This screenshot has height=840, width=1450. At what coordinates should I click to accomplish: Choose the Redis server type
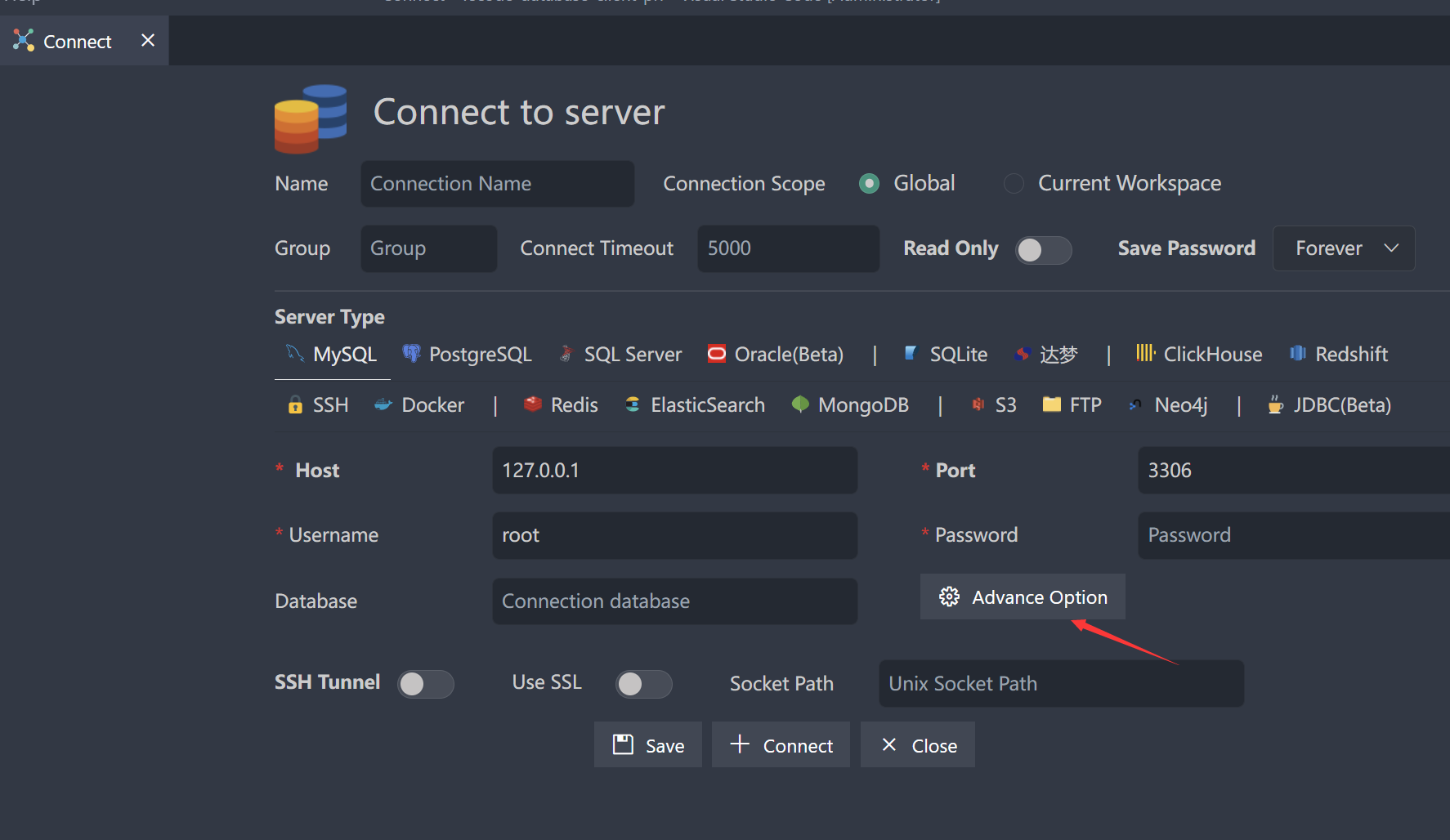tap(572, 404)
